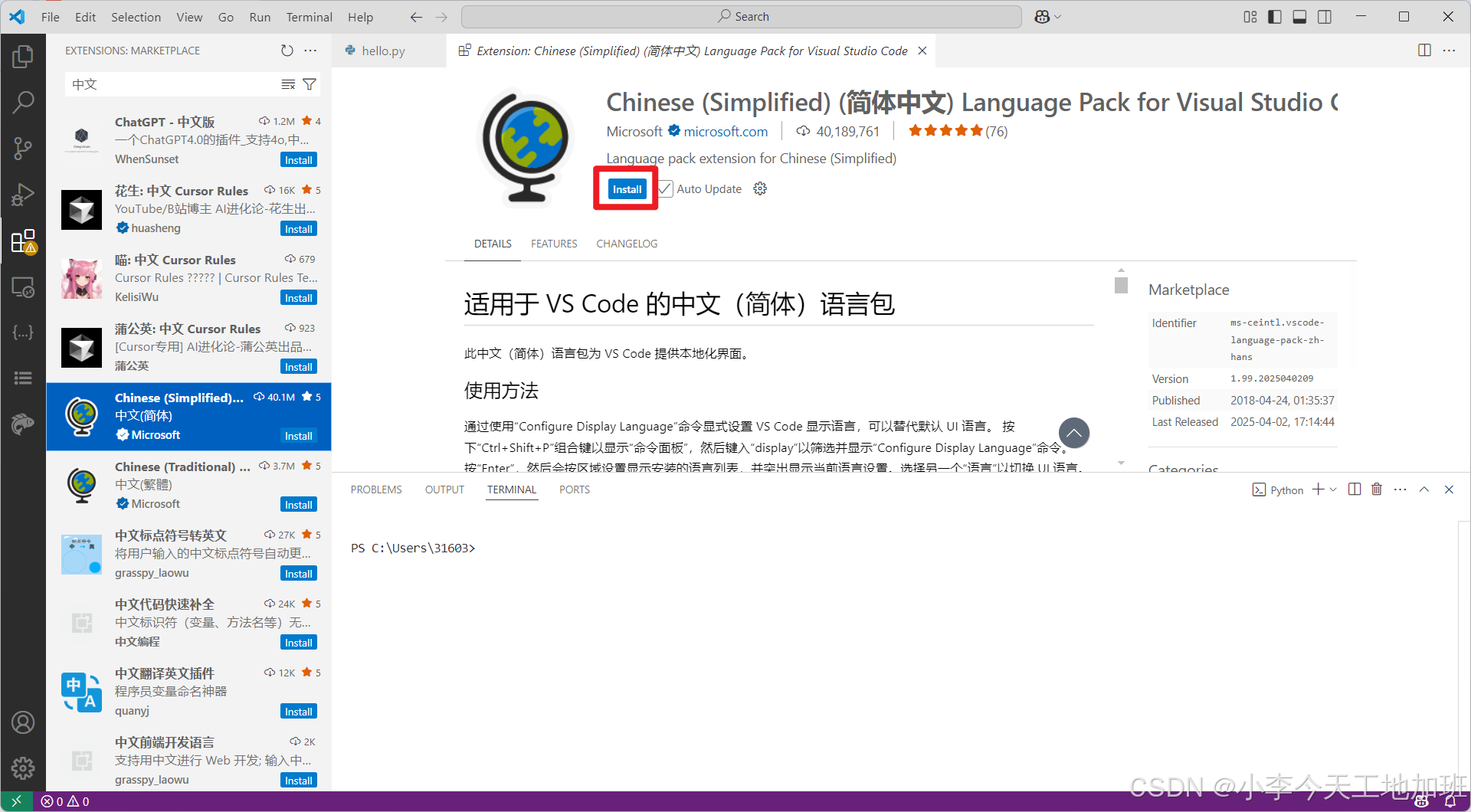Image resolution: width=1471 pixels, height=812 pixels.
Task: Open the five-star rating reviews
Action: [958, 131]
